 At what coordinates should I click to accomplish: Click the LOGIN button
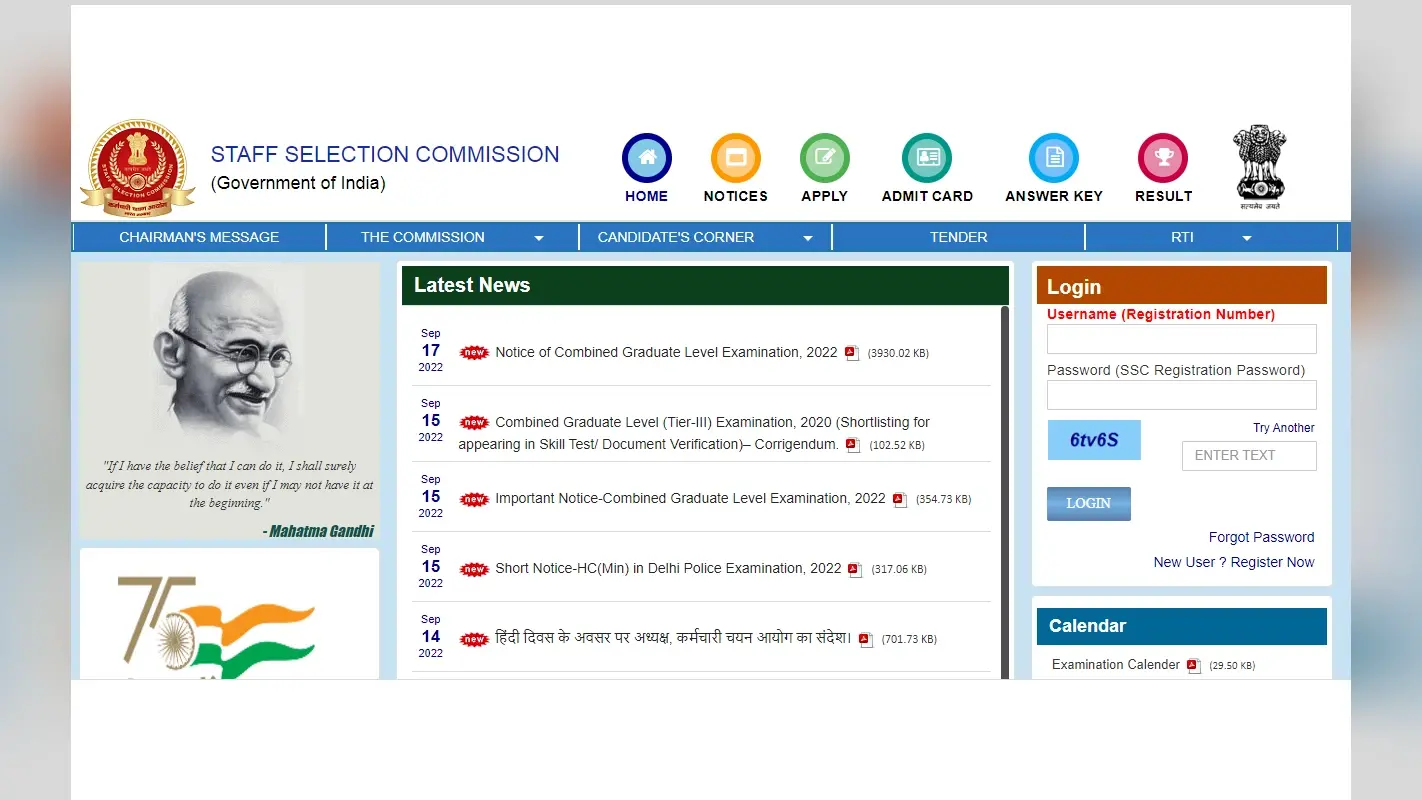coord(1089,504)
